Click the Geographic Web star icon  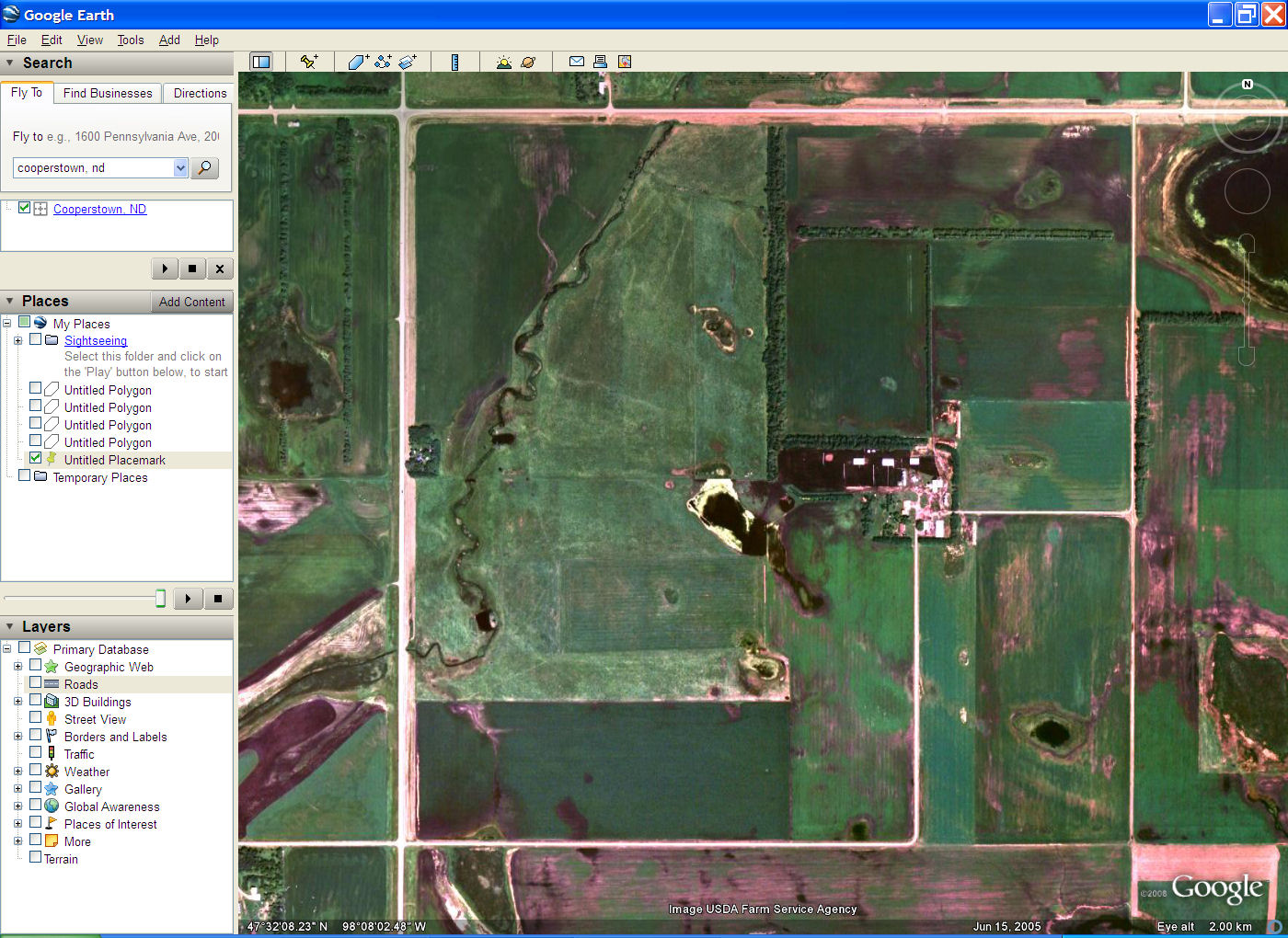pos(52,667)
